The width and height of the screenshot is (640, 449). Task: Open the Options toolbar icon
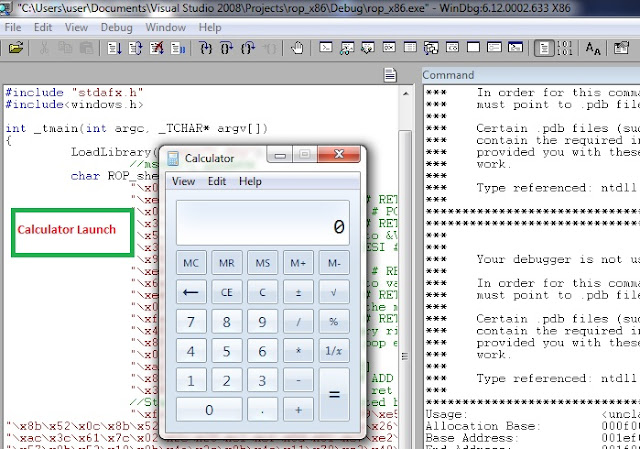[621, 48]
